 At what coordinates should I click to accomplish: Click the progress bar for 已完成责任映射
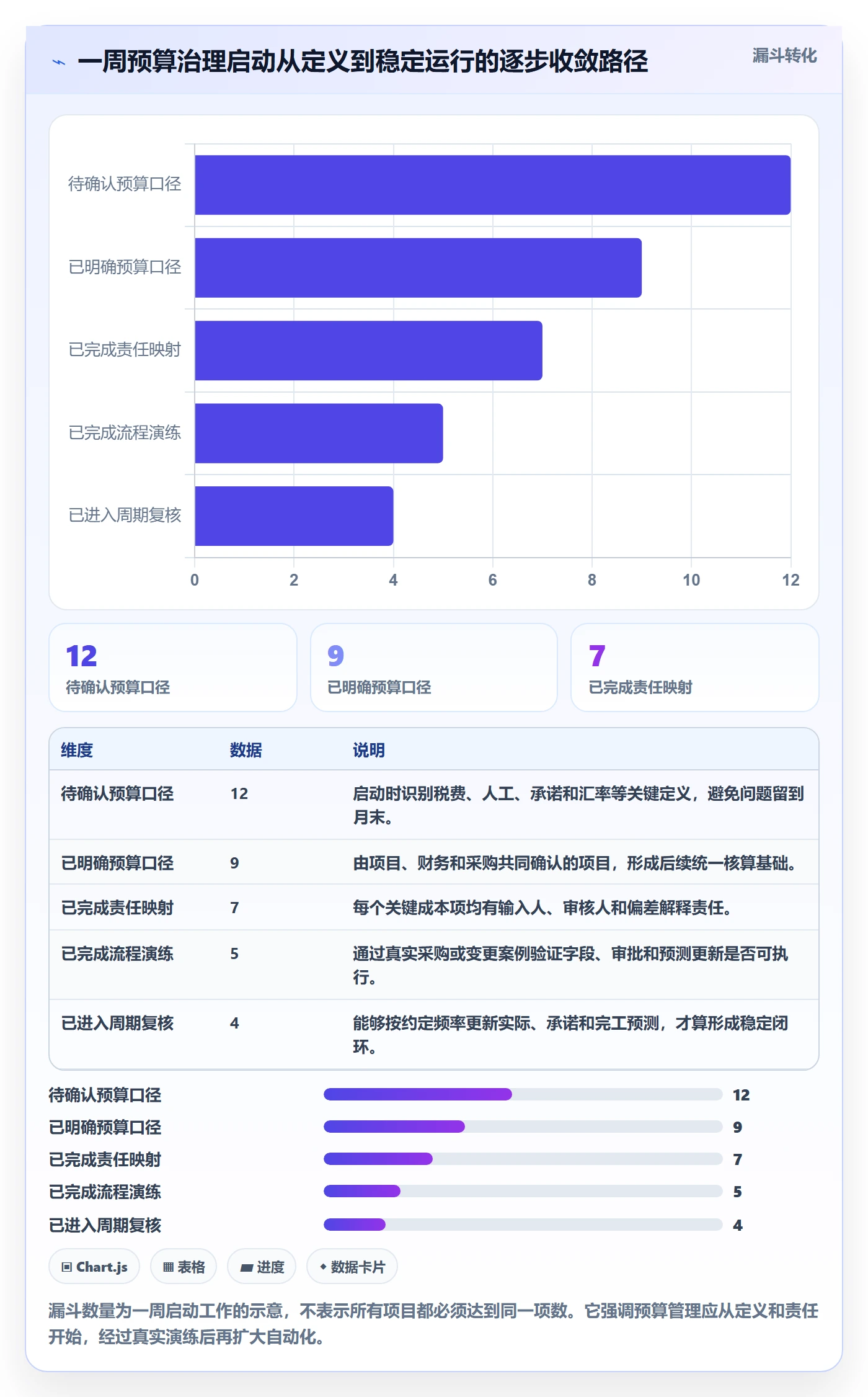pyautogui.click(x=523, y=1159)
